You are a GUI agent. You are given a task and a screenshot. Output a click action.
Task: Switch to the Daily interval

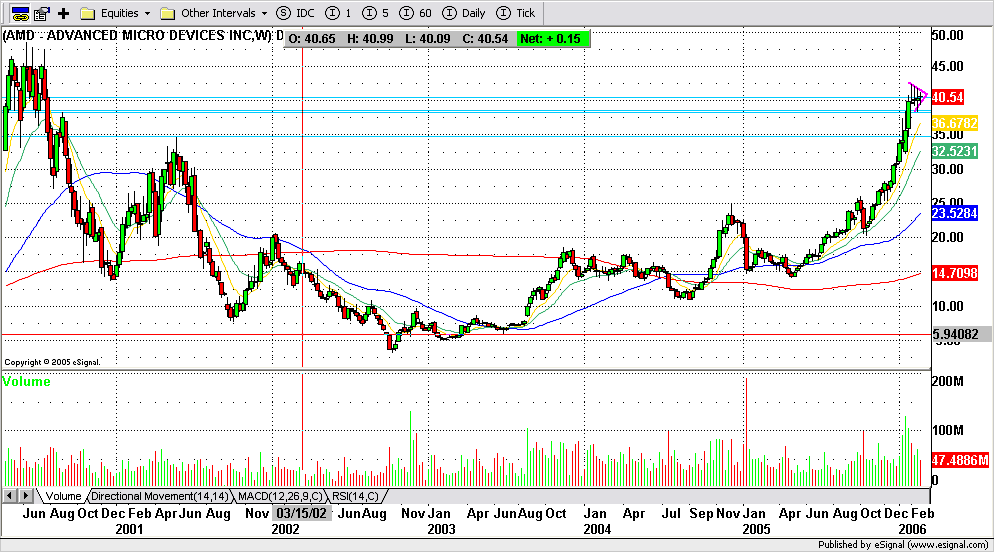[x=464, y=13]
